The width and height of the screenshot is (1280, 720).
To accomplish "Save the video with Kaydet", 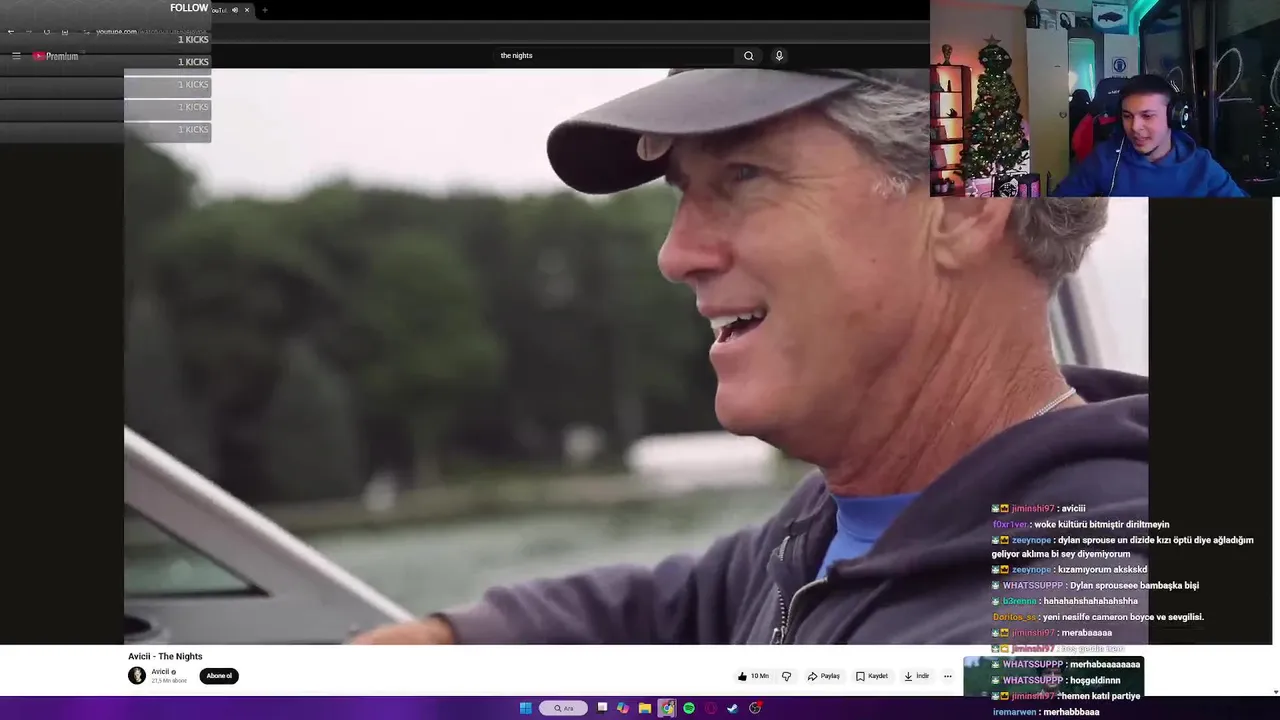I will tap(872, 676).
